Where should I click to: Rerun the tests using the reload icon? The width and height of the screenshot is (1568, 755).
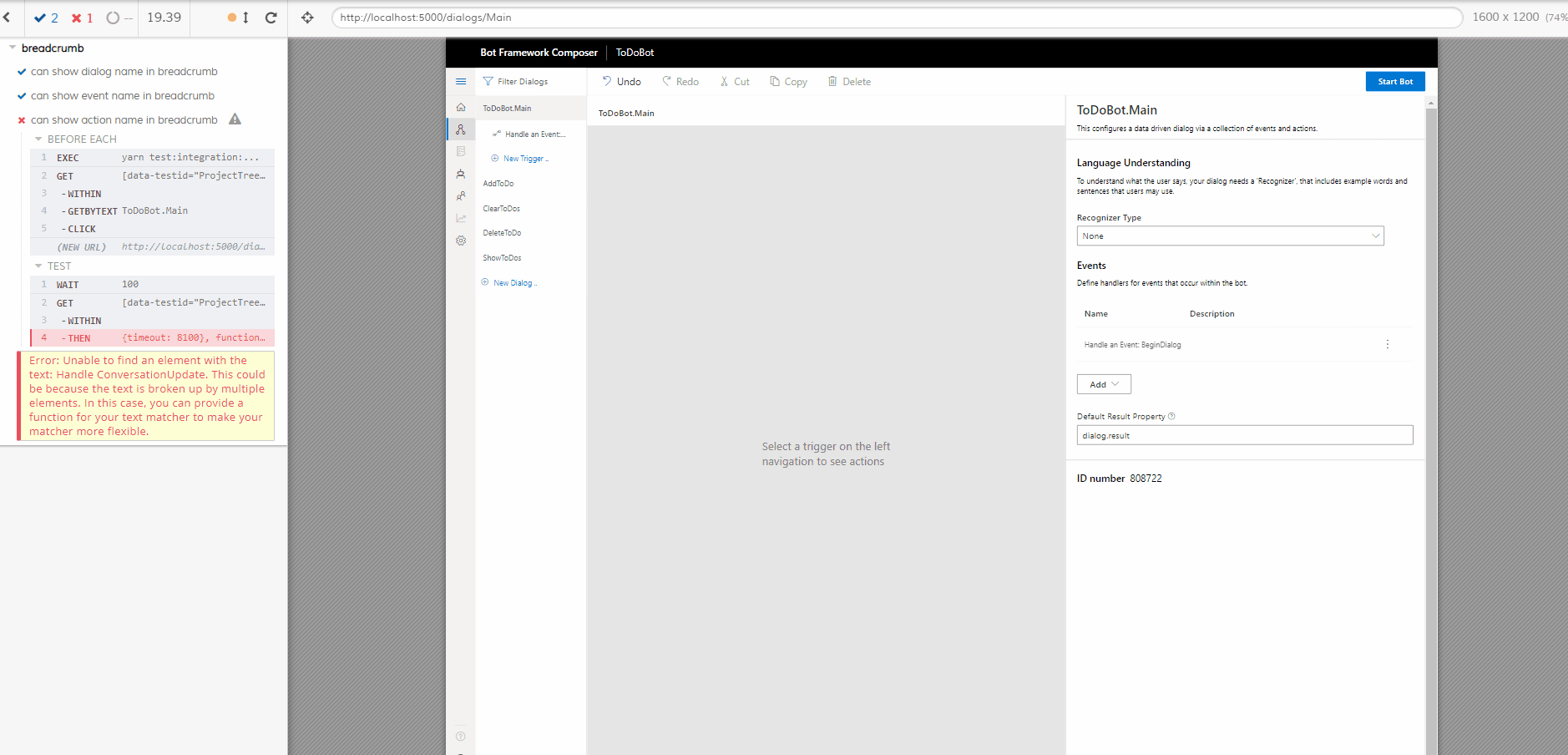(272, 17)
